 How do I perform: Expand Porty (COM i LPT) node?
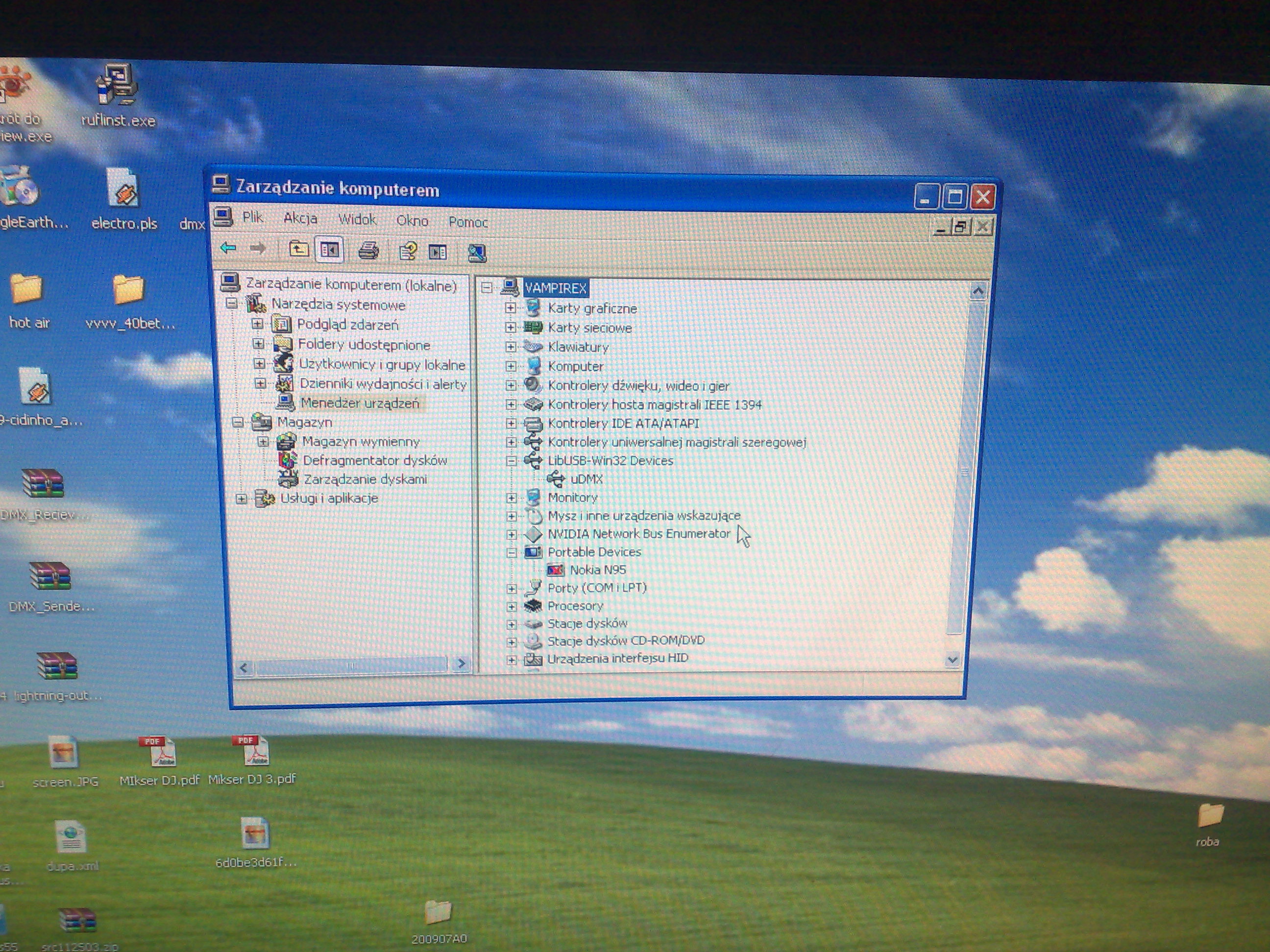tap(511, 588)
